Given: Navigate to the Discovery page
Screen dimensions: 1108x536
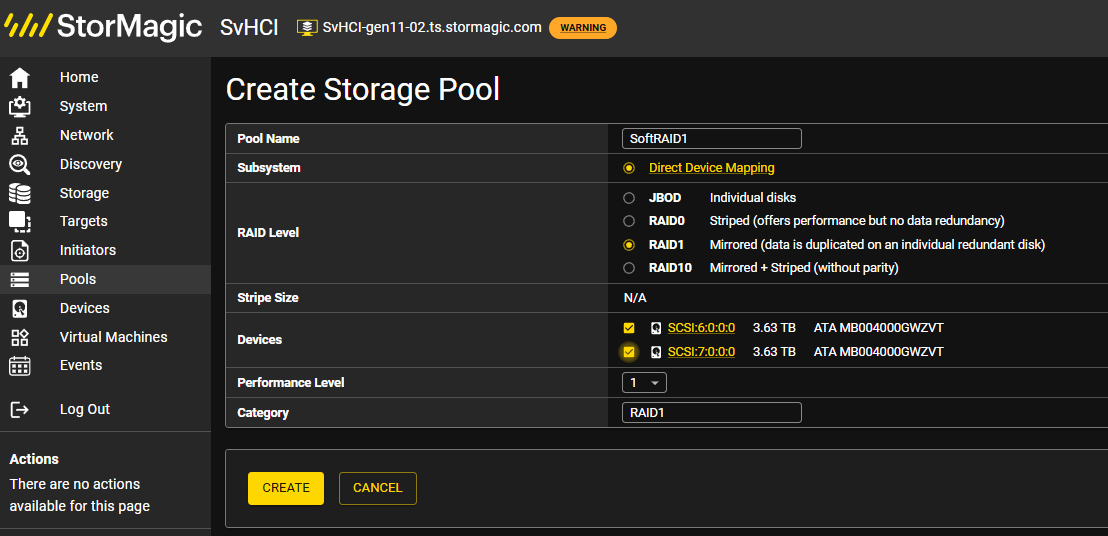Looking at the screenshot, I should tap(90, 164).
